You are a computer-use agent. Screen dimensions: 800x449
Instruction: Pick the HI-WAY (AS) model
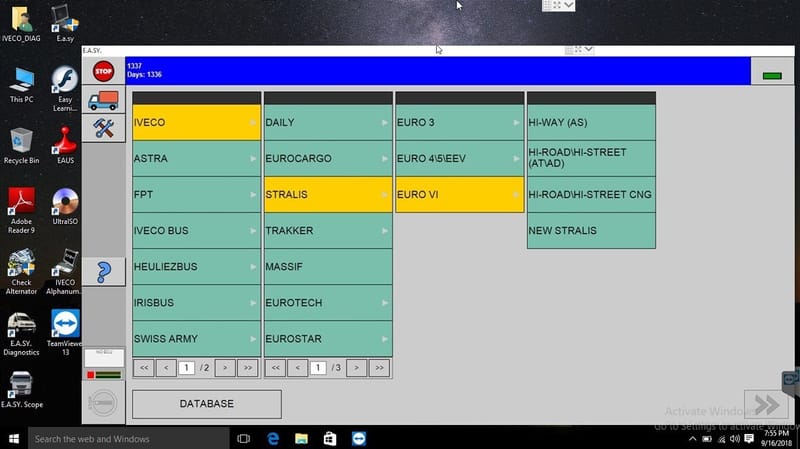click(591, 122)
